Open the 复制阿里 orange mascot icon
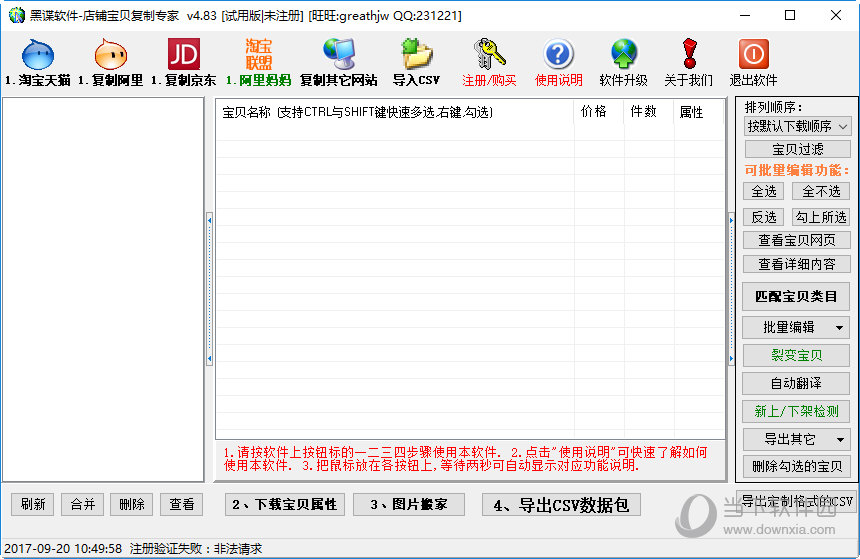 coord(110,55)
